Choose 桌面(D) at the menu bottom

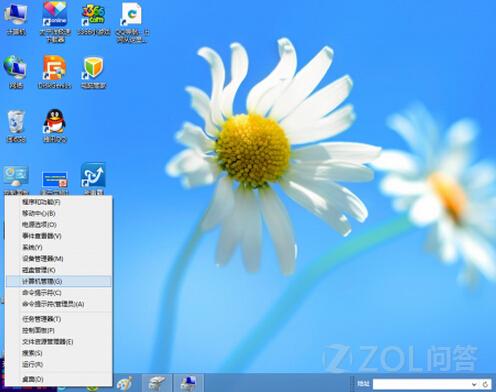pos(58,379)
